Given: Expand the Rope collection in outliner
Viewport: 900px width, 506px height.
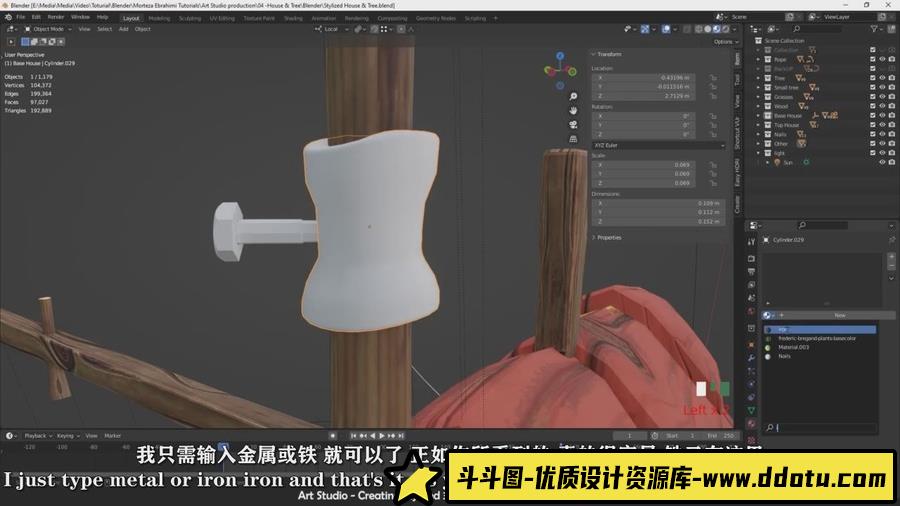Looking at the screenshot, I should pos(758,59).
